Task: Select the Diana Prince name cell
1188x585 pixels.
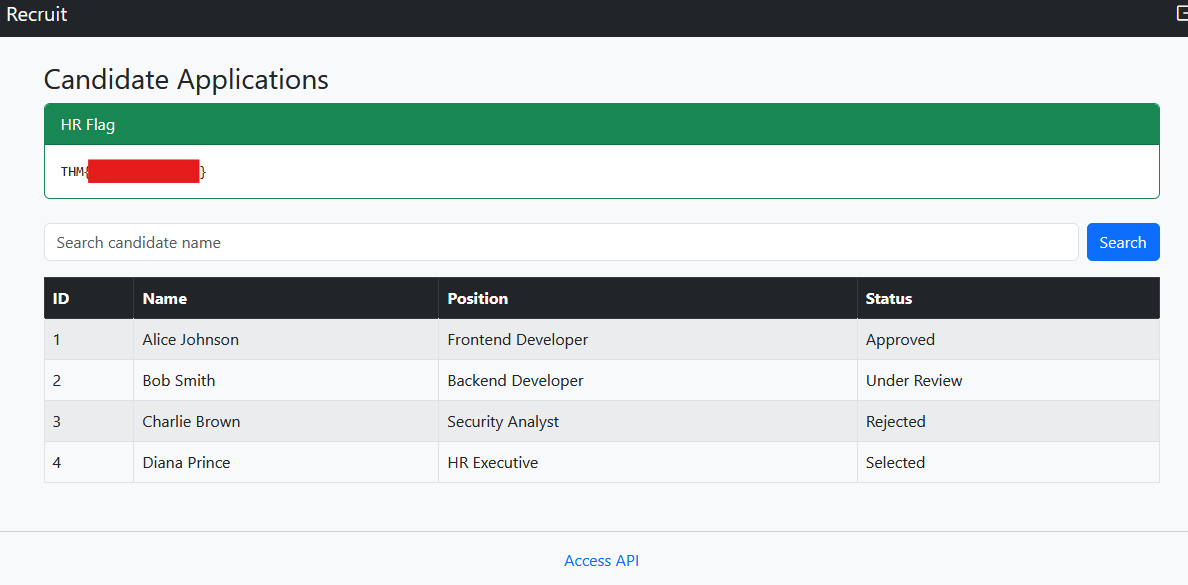Action: (x=286, y=462)
